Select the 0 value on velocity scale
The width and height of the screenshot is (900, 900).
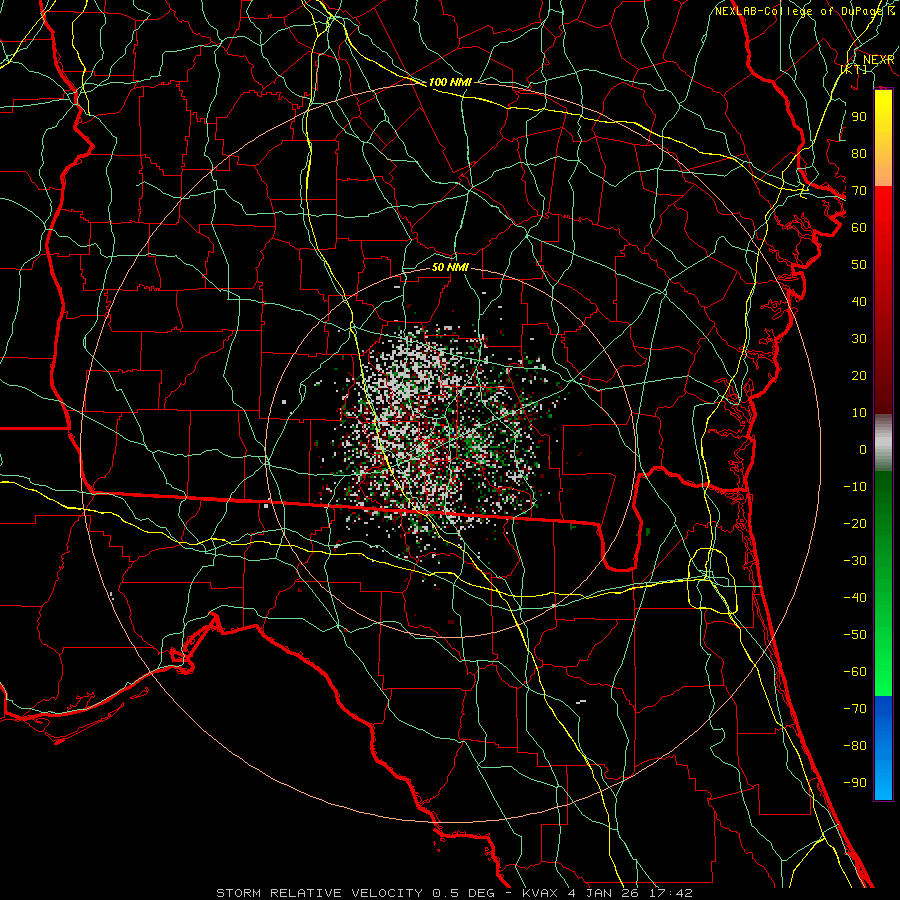click(863, 449)
